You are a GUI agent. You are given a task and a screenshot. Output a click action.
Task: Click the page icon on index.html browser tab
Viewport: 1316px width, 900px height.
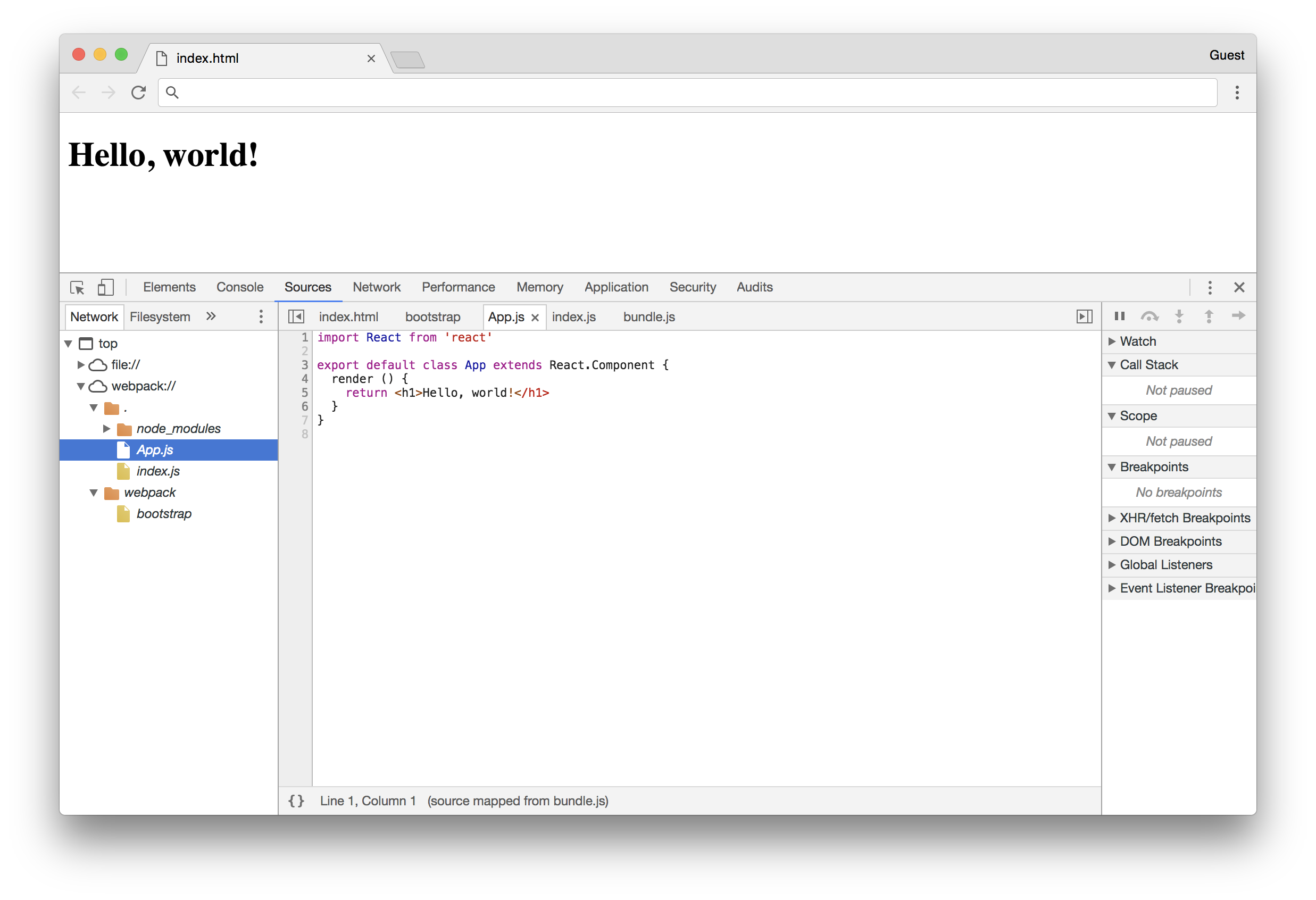coord(162,59)
